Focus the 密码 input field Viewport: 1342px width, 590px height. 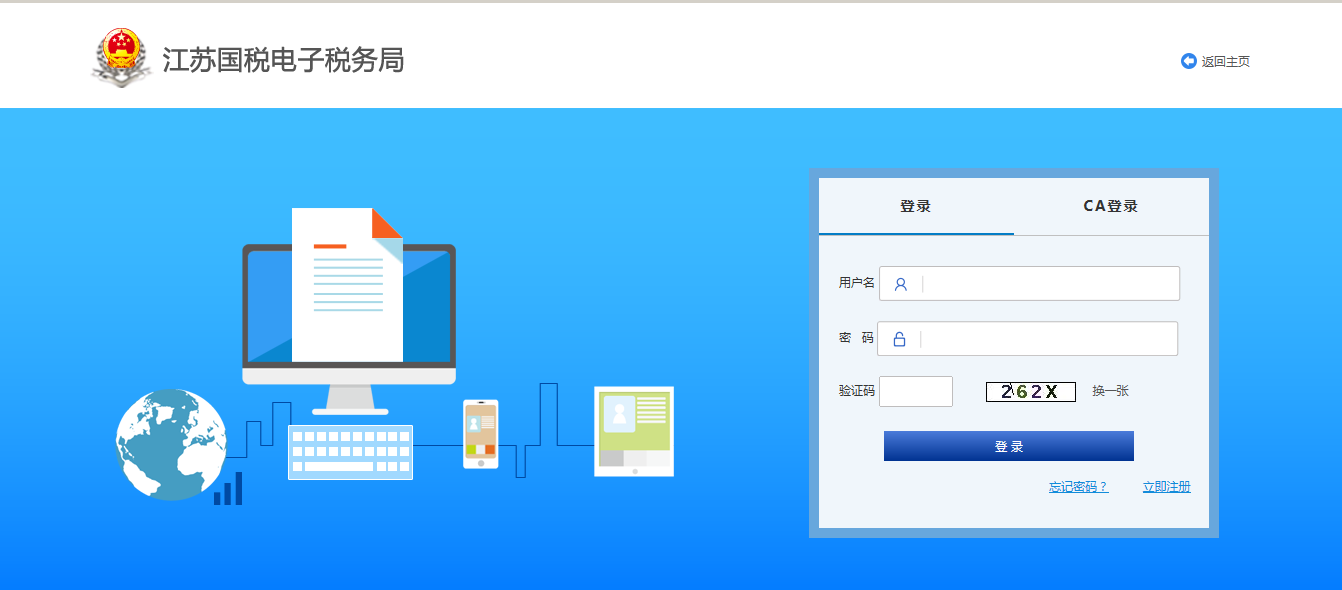click(1028, 338)
